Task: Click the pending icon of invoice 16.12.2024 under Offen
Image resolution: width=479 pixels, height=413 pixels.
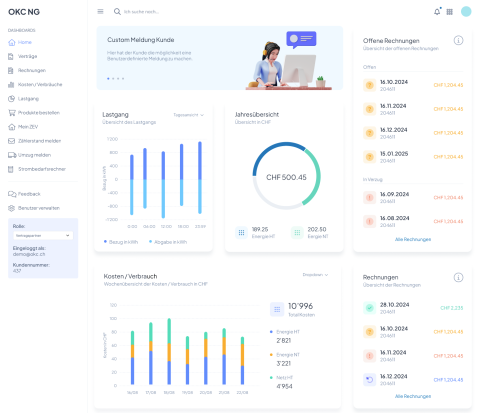Action: (x=369, y=133)
